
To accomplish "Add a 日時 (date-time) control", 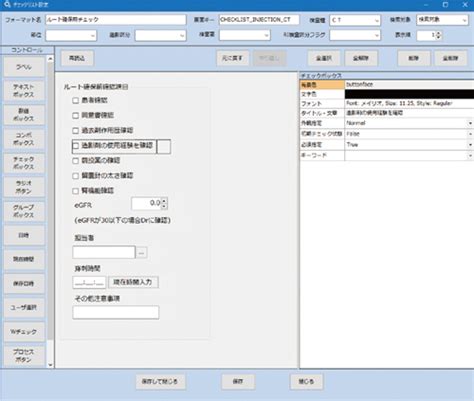I will coord(24,235).
